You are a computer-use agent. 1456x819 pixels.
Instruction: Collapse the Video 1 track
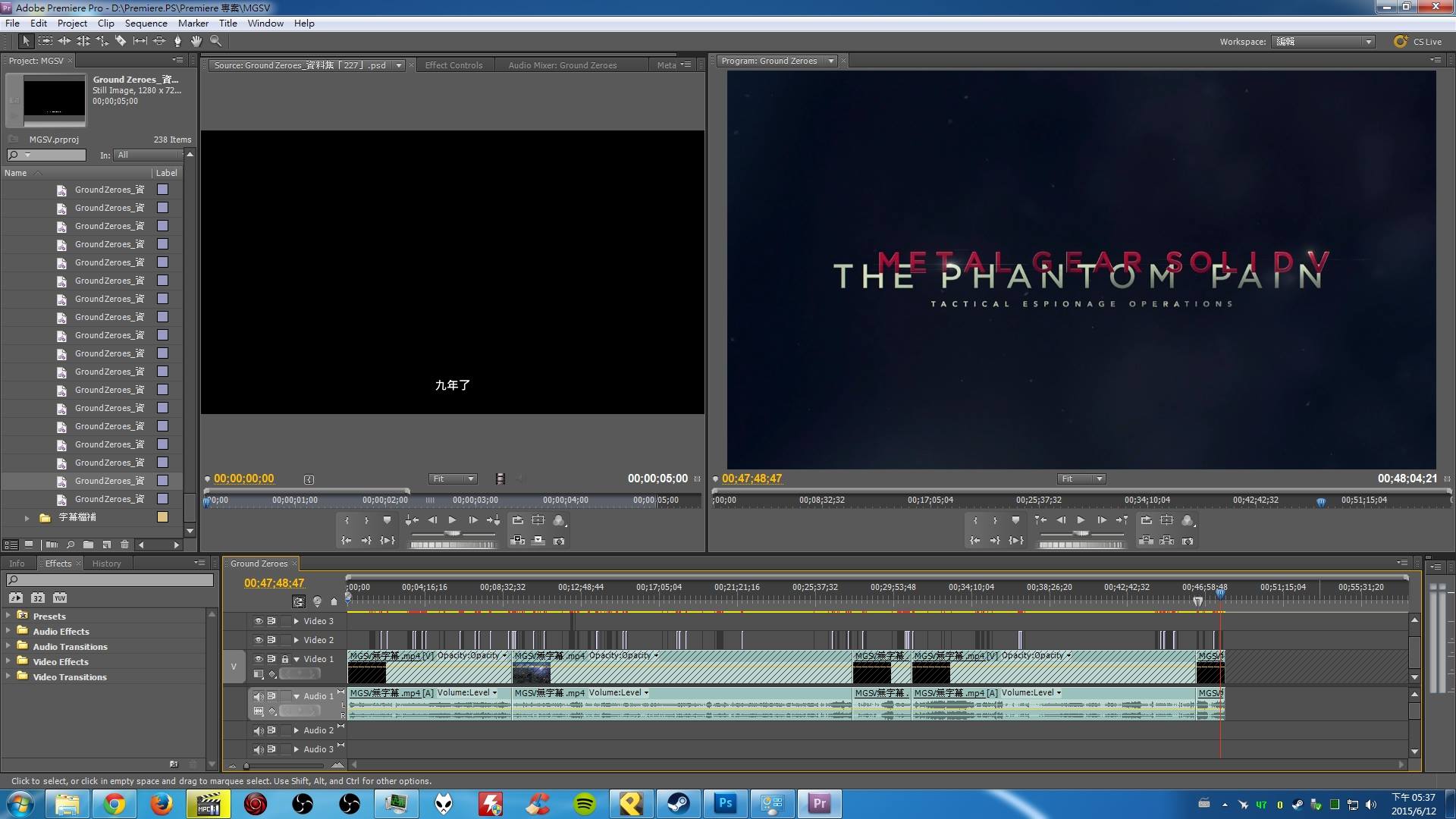point(297,659)
